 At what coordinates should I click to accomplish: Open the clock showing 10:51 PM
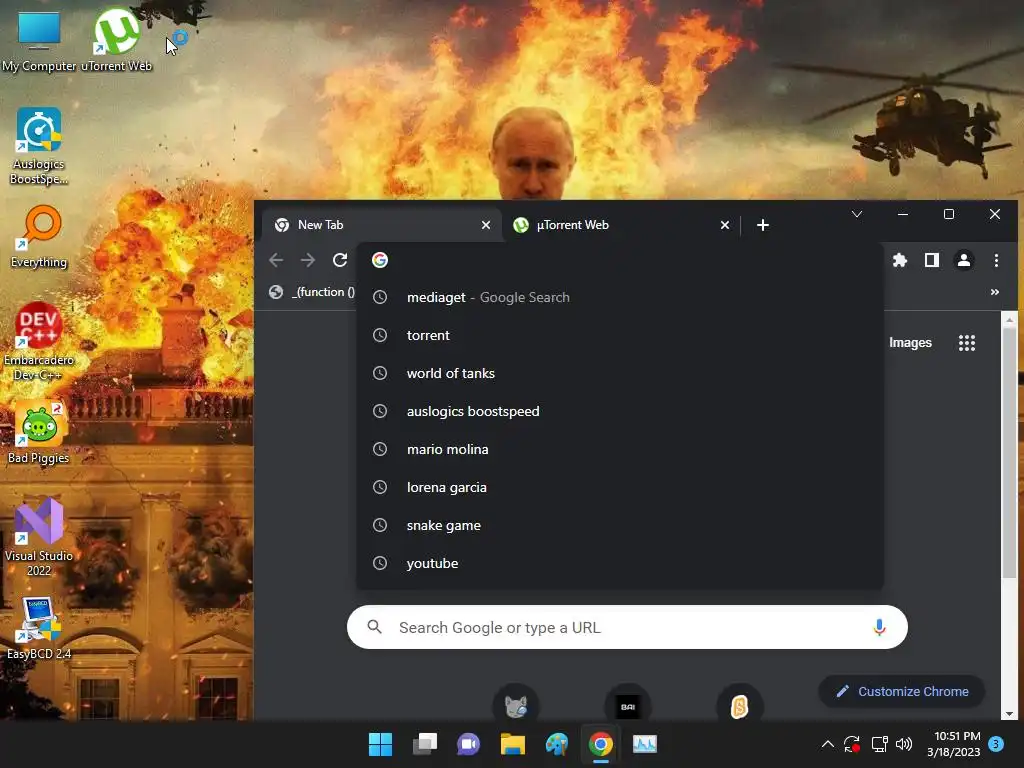[954, 744]
